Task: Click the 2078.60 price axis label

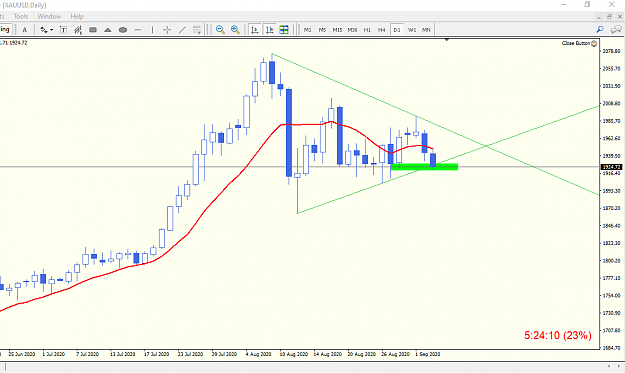Action: click(611, 51)
